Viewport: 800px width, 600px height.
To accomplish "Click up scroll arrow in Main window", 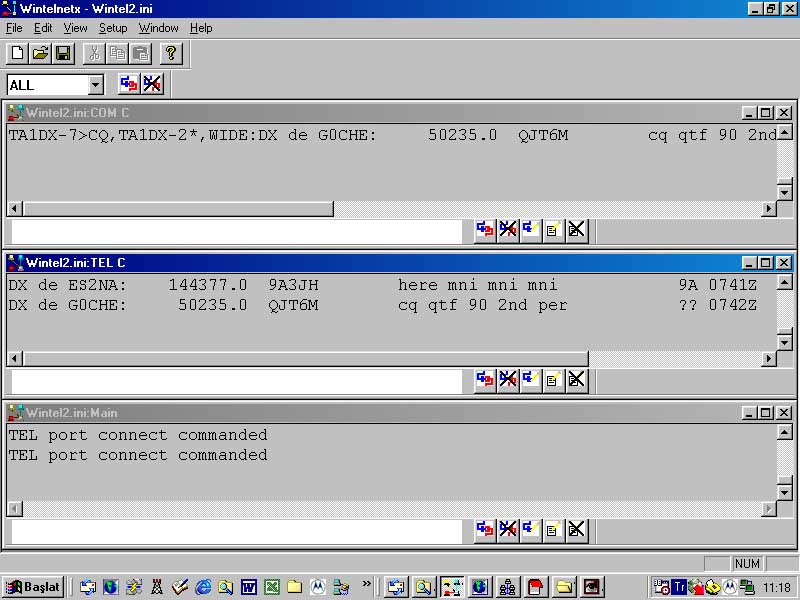I will [785, 432].
